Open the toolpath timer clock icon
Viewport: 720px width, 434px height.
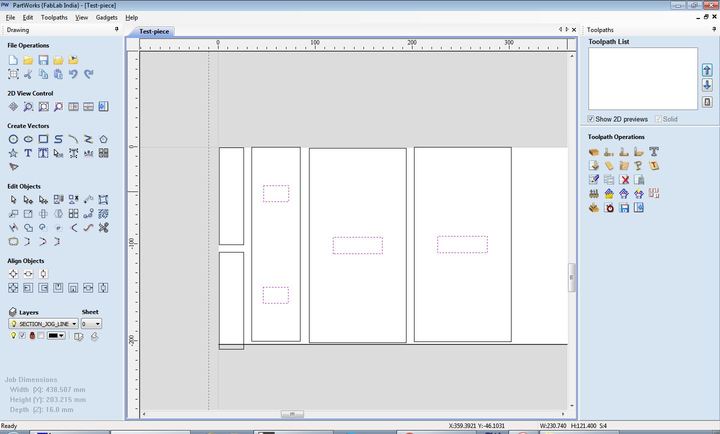[x=609, y=208]
